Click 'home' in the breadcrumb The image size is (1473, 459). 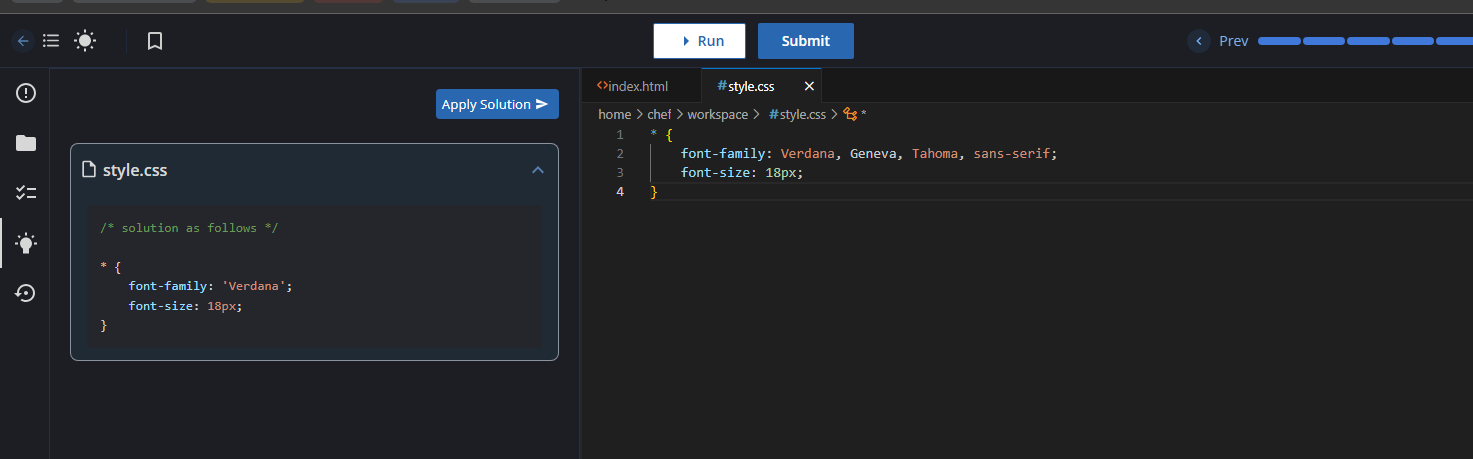coord(614,114)
